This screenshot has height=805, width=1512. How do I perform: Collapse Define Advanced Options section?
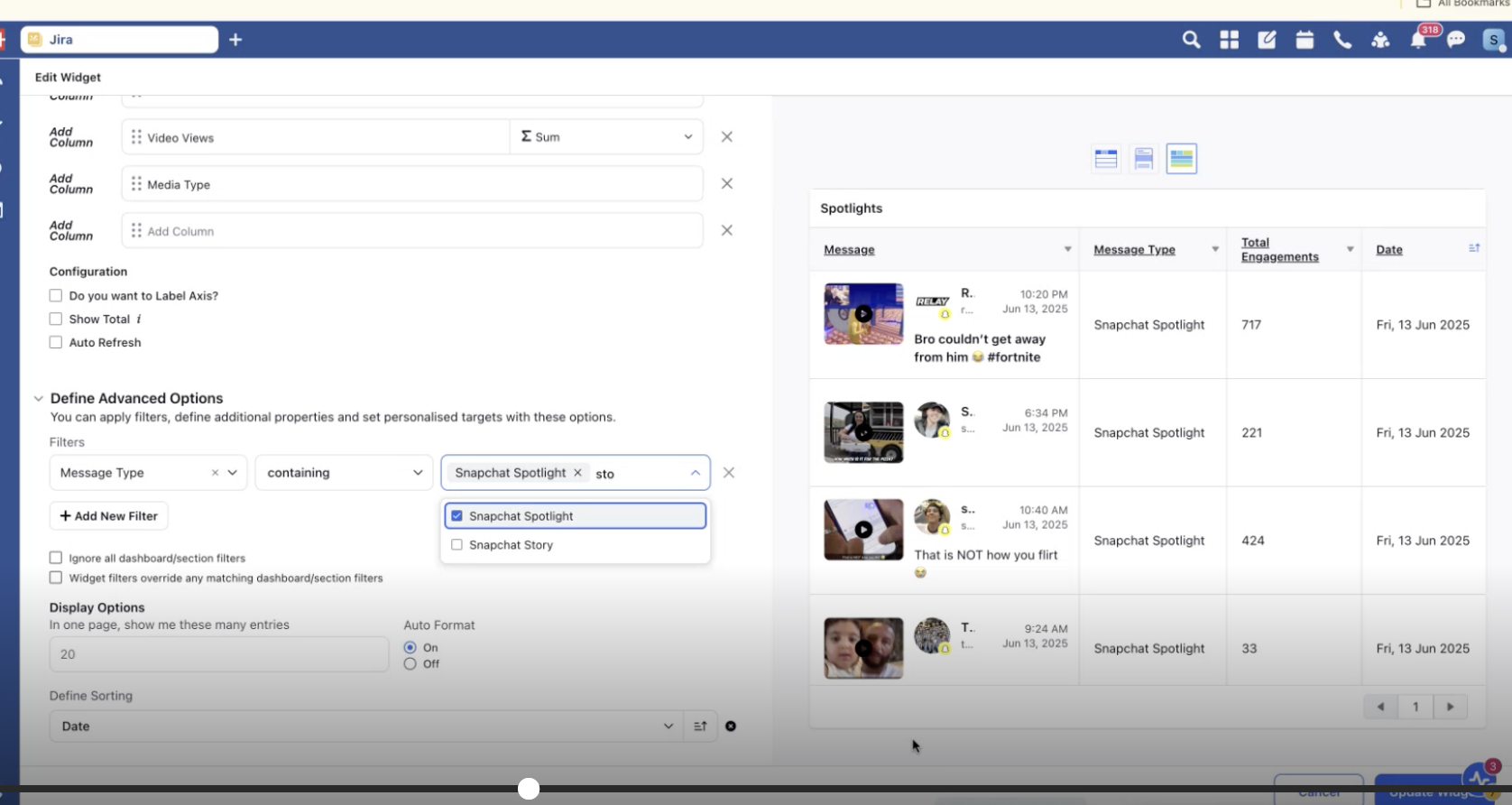[x=39, y=399]
